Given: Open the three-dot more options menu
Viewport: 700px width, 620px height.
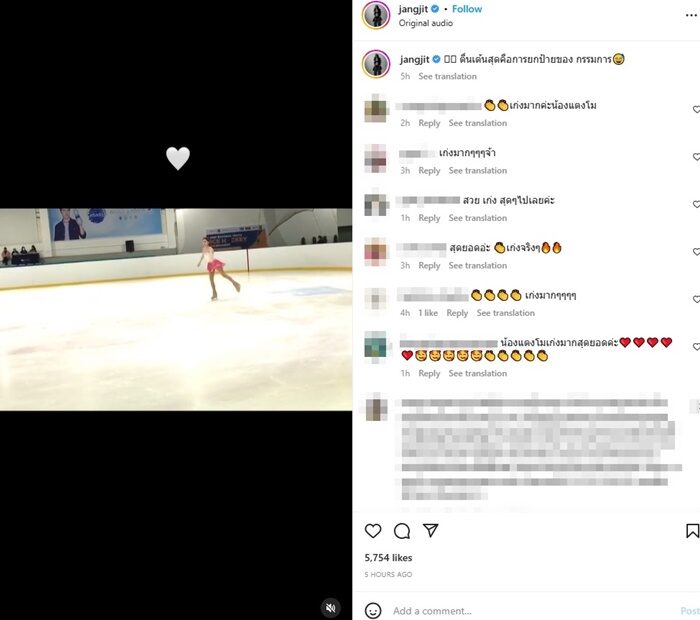Looking at the screenshot, I should (691, 15).
